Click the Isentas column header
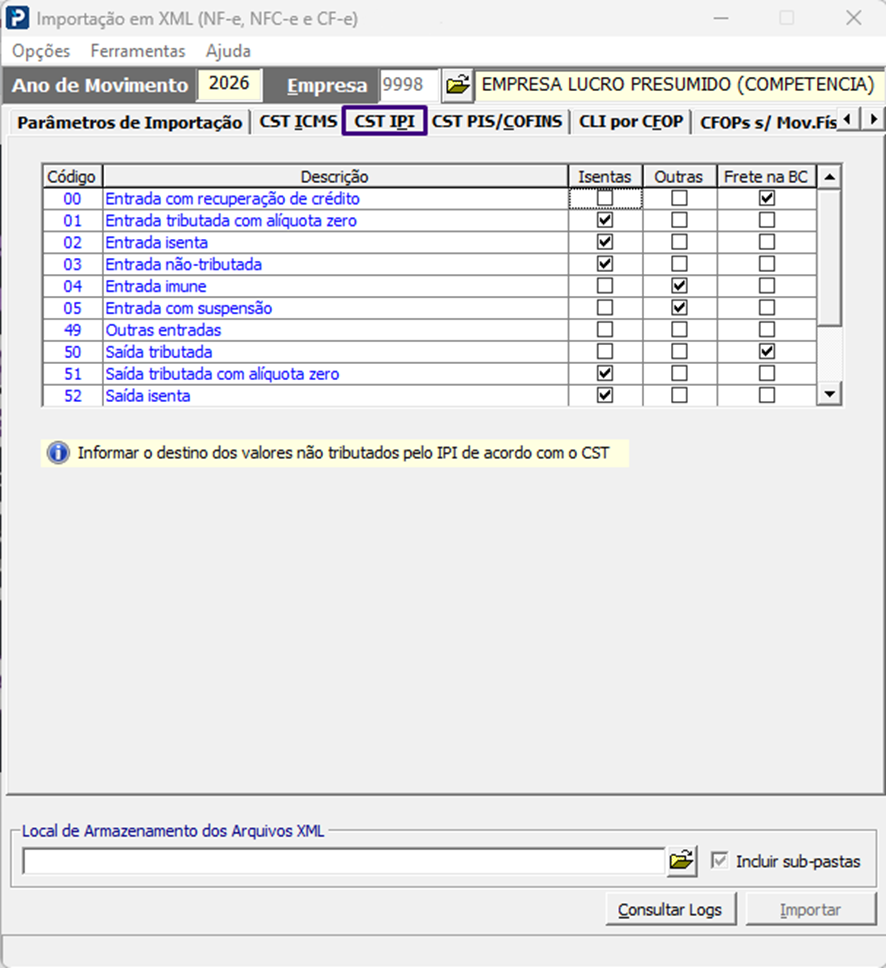 tap(605, 177)
